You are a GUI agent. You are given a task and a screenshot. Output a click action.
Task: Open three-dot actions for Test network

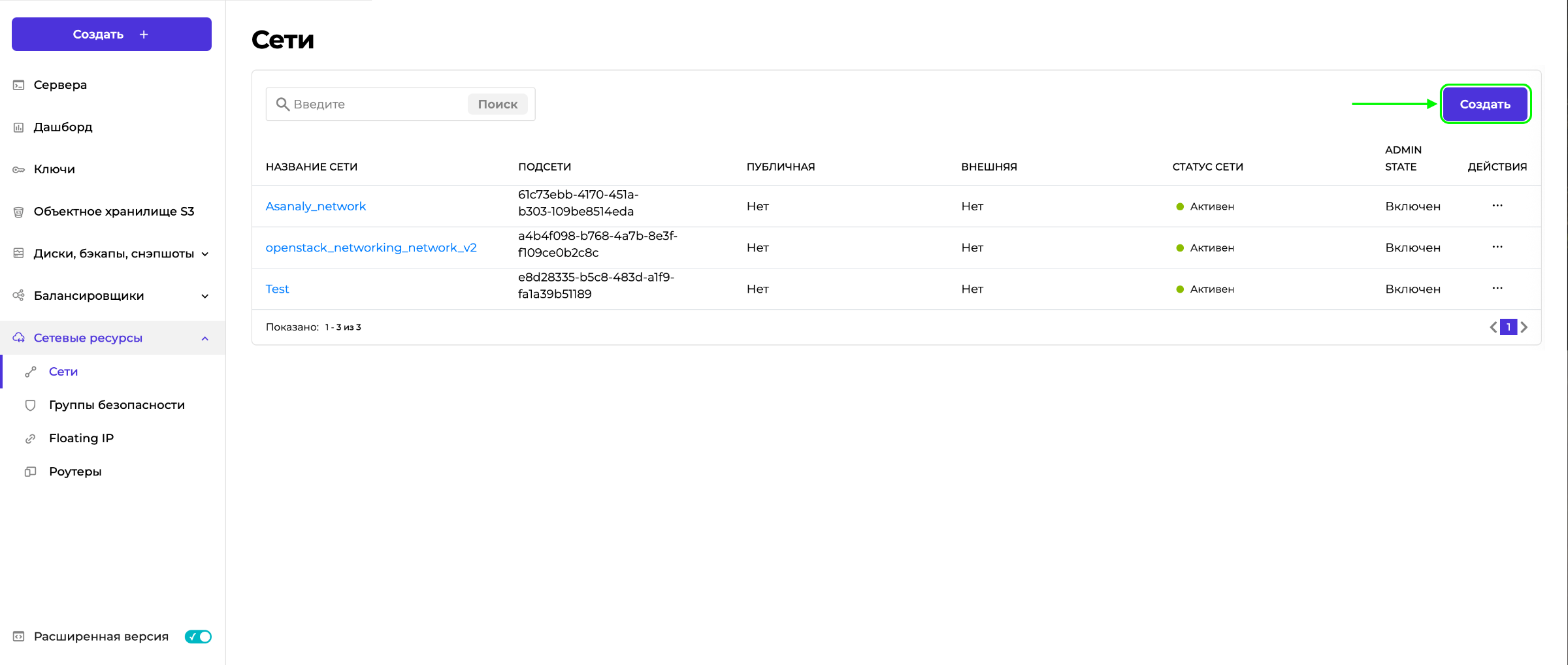point(1497,288)
